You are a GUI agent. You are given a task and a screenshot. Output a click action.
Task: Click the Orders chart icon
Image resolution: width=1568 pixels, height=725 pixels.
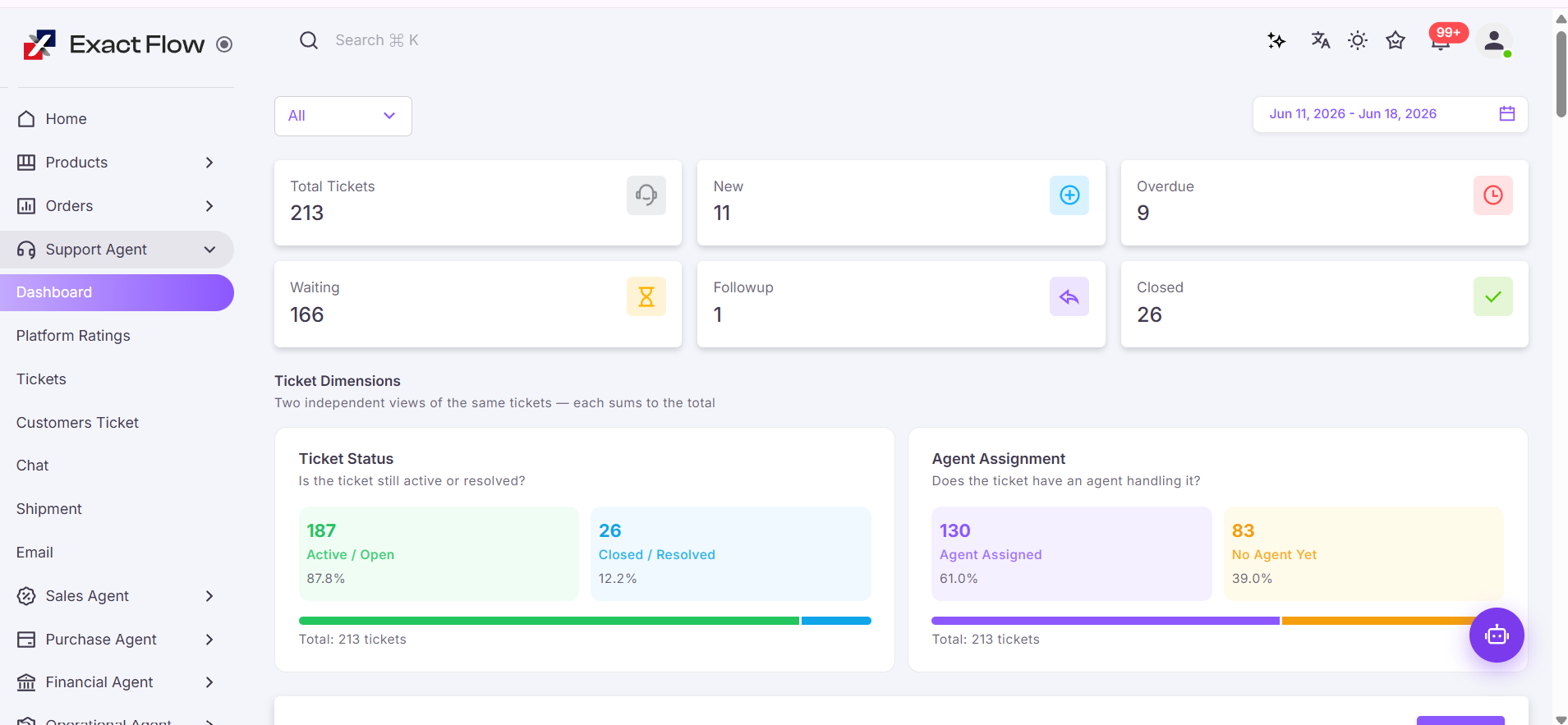point(26,206)
